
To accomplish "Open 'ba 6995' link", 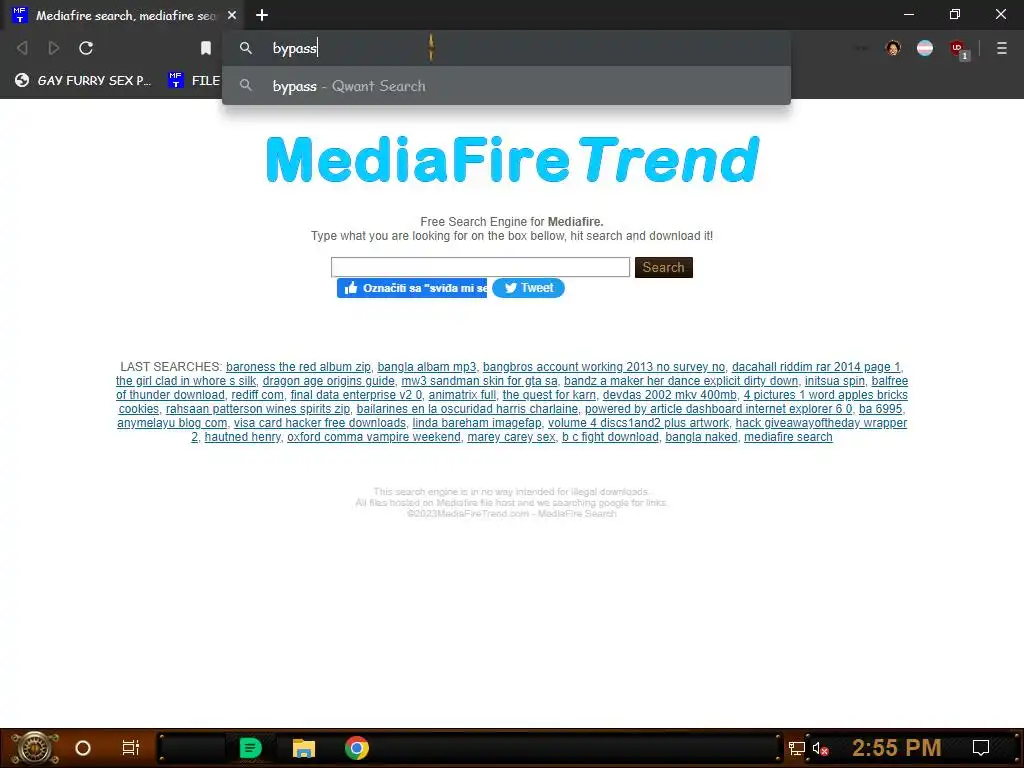I will point(880,409).
